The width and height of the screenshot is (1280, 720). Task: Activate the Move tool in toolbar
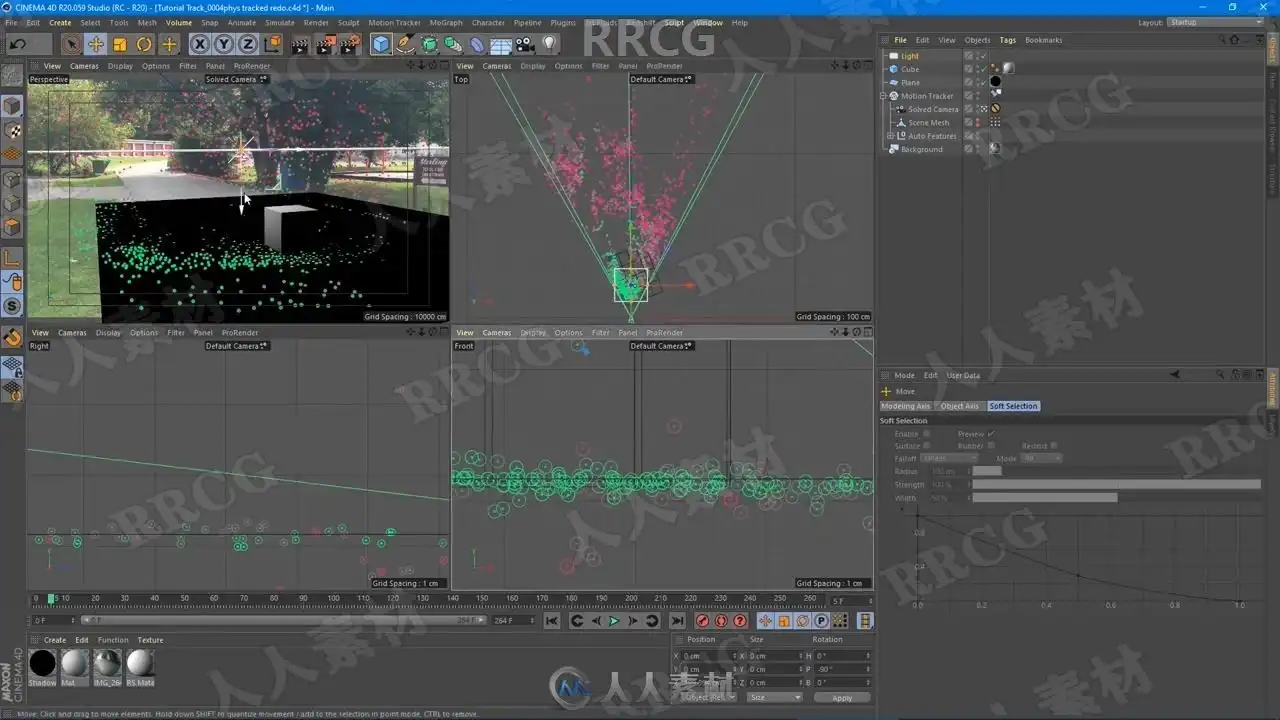[96, 44]
